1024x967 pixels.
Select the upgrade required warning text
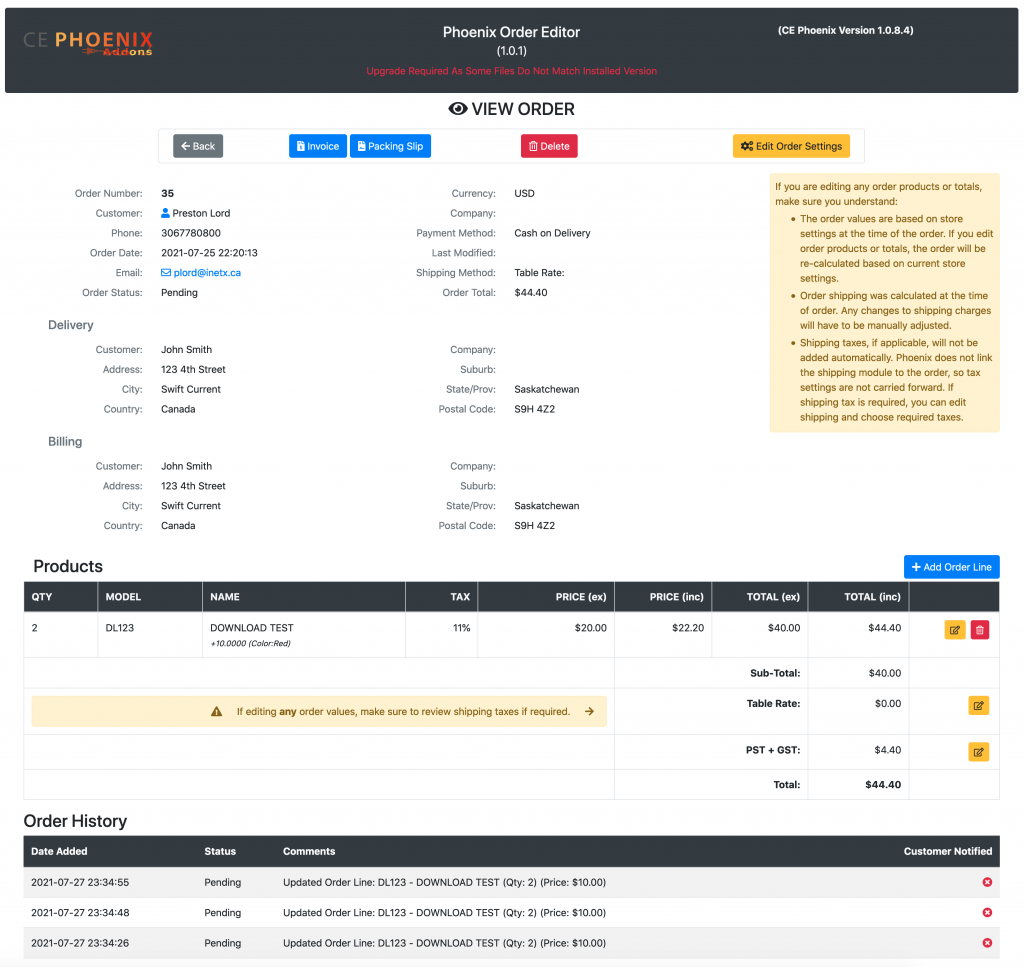coord(511,71)
